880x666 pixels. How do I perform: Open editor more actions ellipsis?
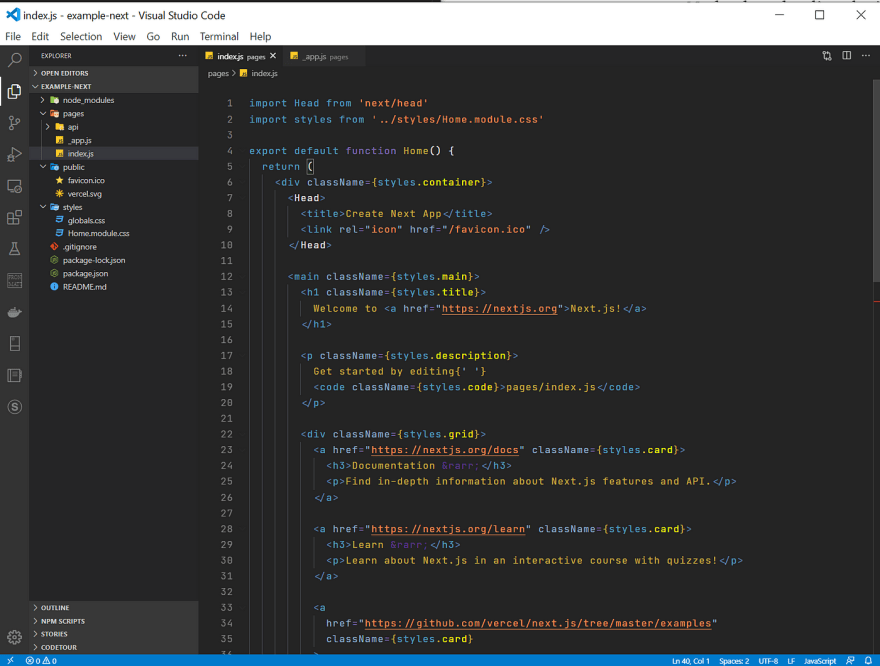tap(866, 56)
